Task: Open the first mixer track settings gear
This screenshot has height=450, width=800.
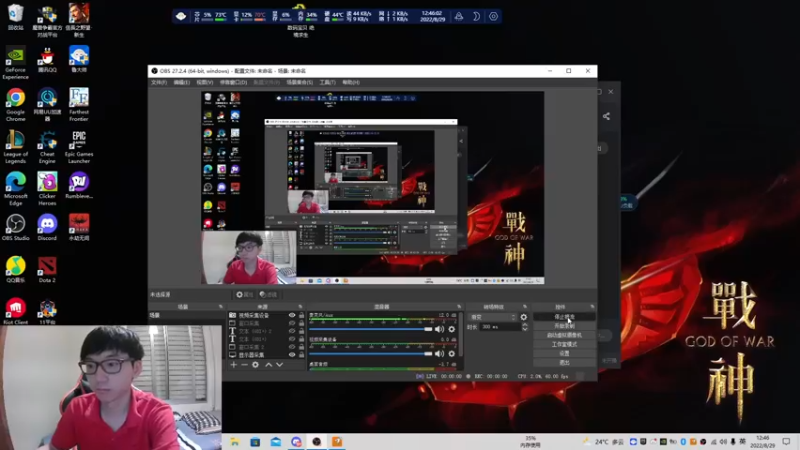Action: pos(452,329)
